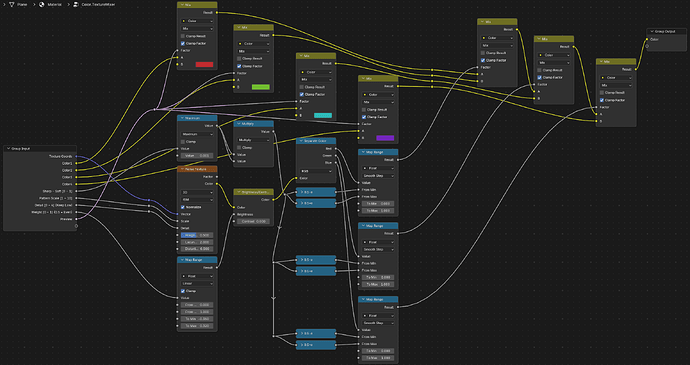Viewport: 690px width, 365px height.
Task: Enable Clamp Result in the green-swatch Mix node
Action: click(239, 59)
